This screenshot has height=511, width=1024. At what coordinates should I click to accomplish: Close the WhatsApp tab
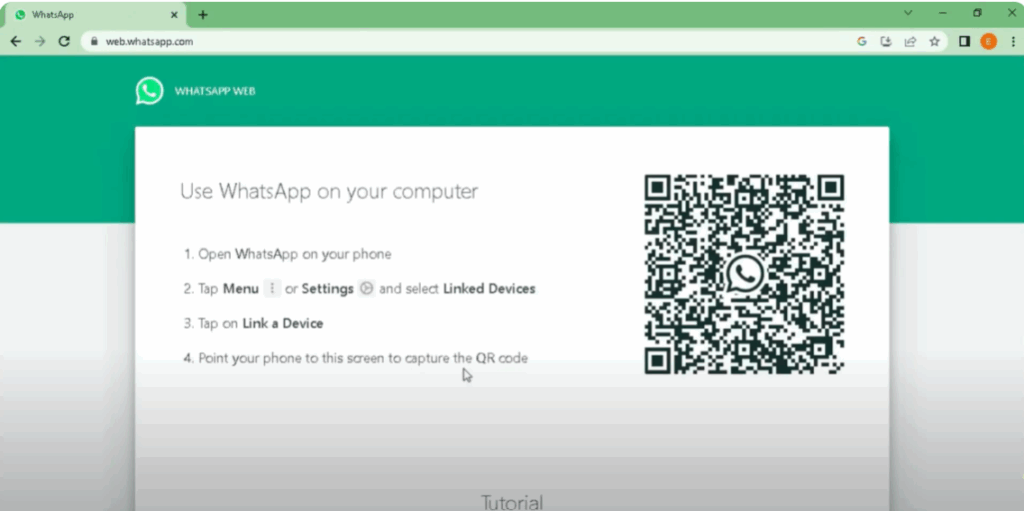[x=173, y=14]
